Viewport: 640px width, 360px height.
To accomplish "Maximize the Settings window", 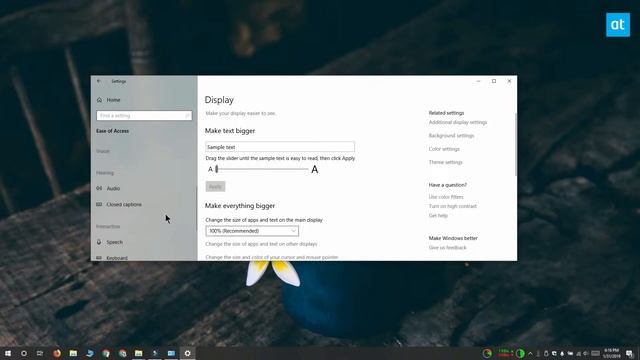I will click(494, 81).
